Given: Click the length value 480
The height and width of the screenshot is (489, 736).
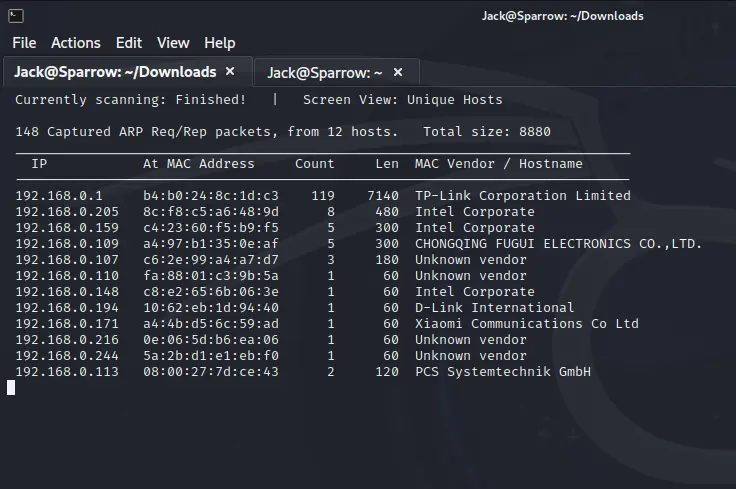Looking at the screenshot, I should [387, 212].
